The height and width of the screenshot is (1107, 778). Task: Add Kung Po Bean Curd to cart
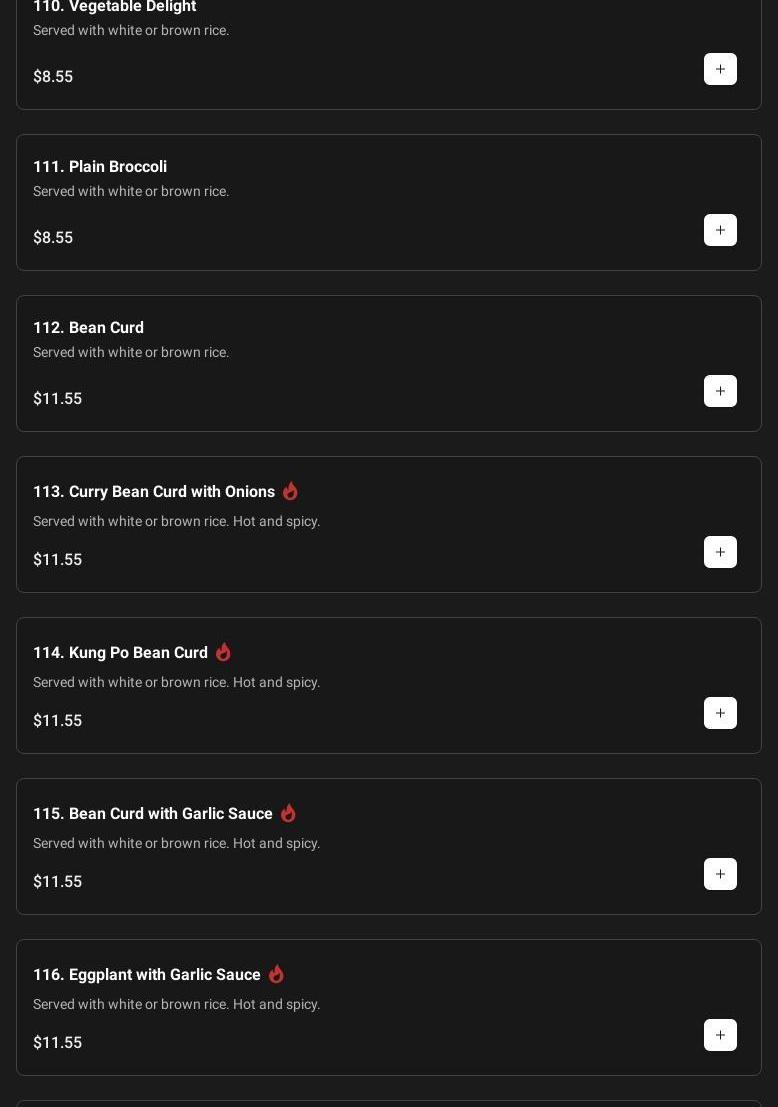pos(720,713)
